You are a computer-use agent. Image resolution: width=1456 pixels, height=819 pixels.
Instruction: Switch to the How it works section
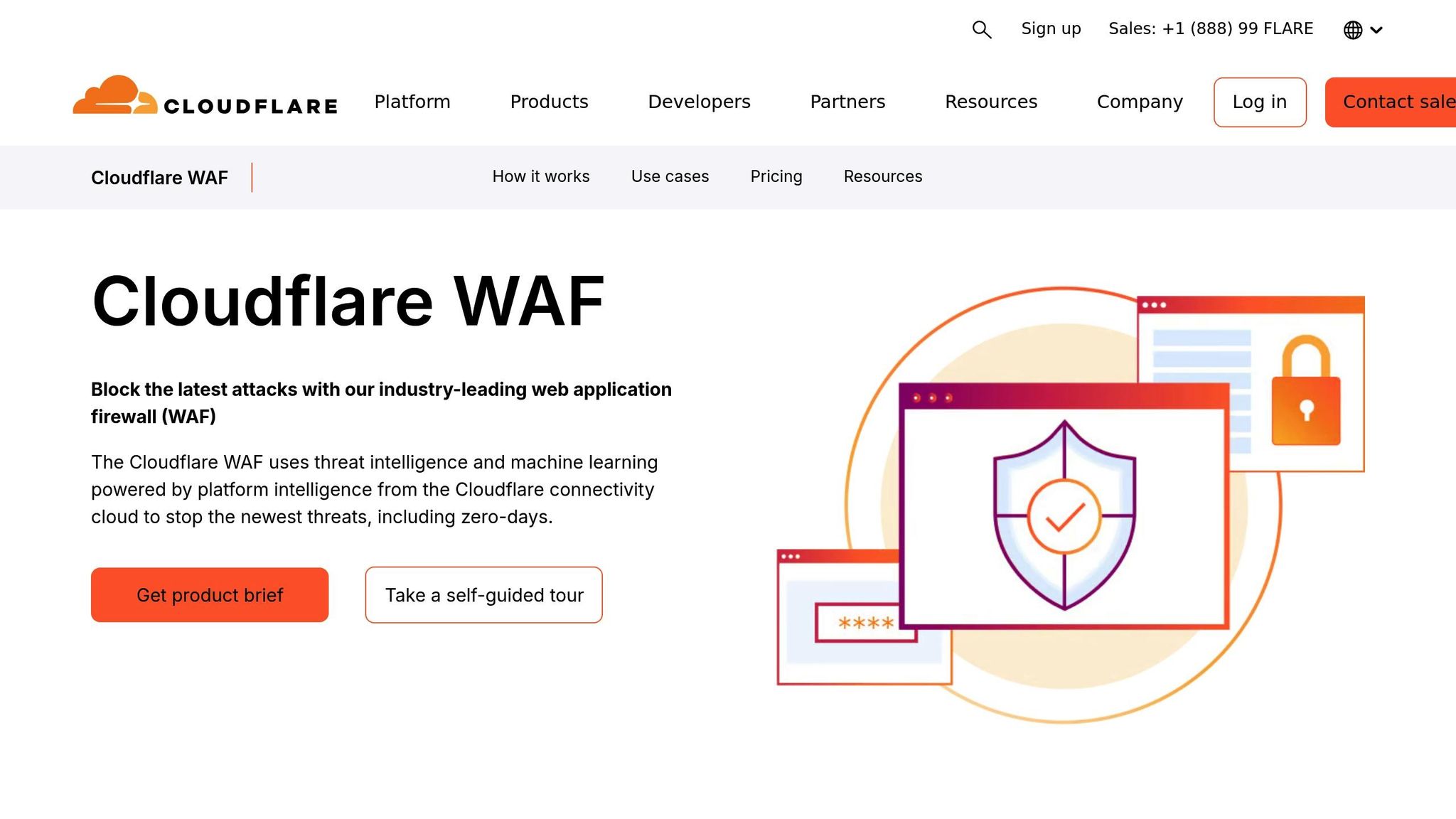[x=540, y=176]
